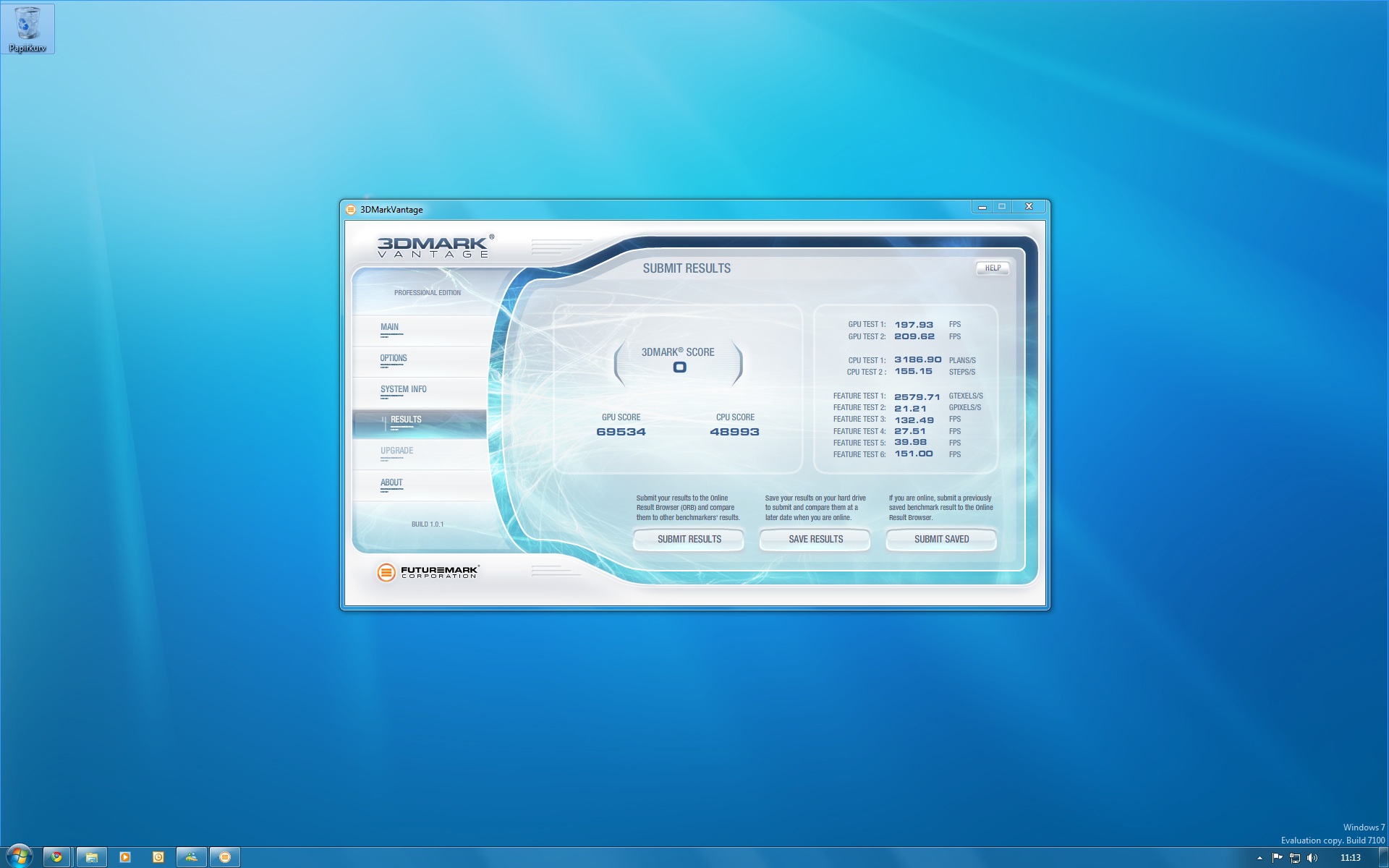Click the taskbar clock showing 11:13
The width and height of the screenshot is (1389, 868).
[x=1350, y=859]
